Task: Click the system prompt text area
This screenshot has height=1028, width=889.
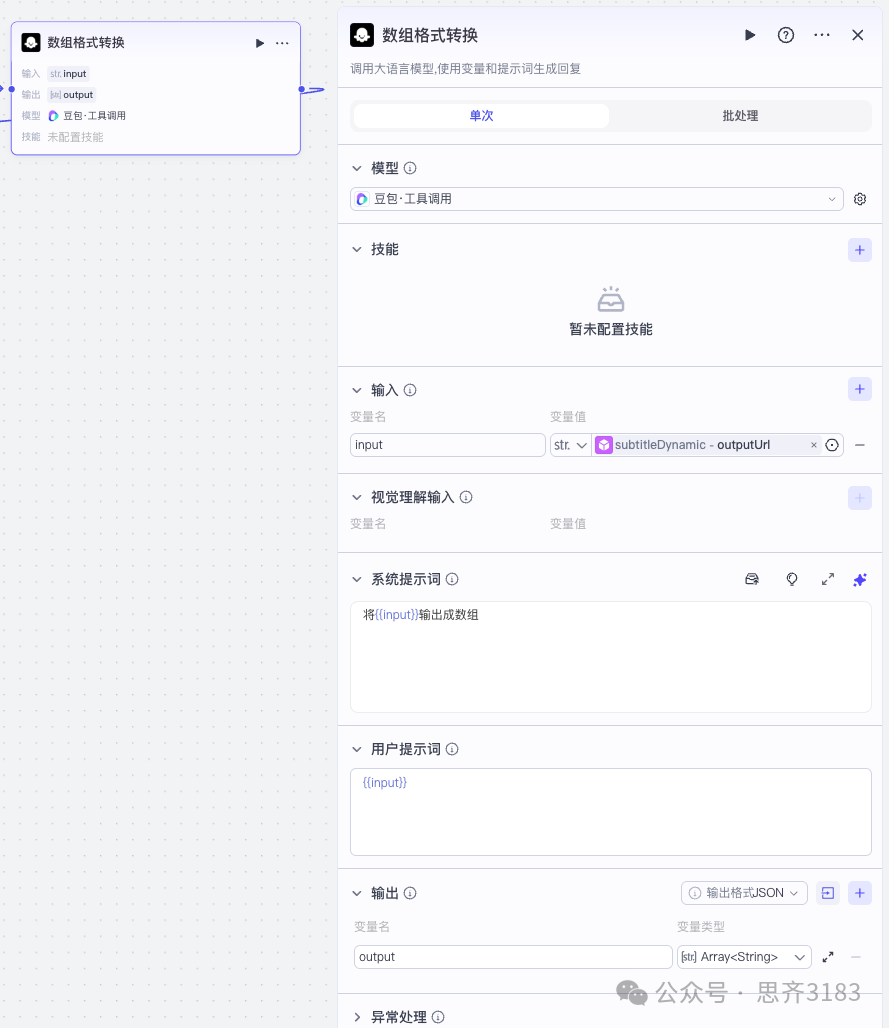Action: coord(610,657)
